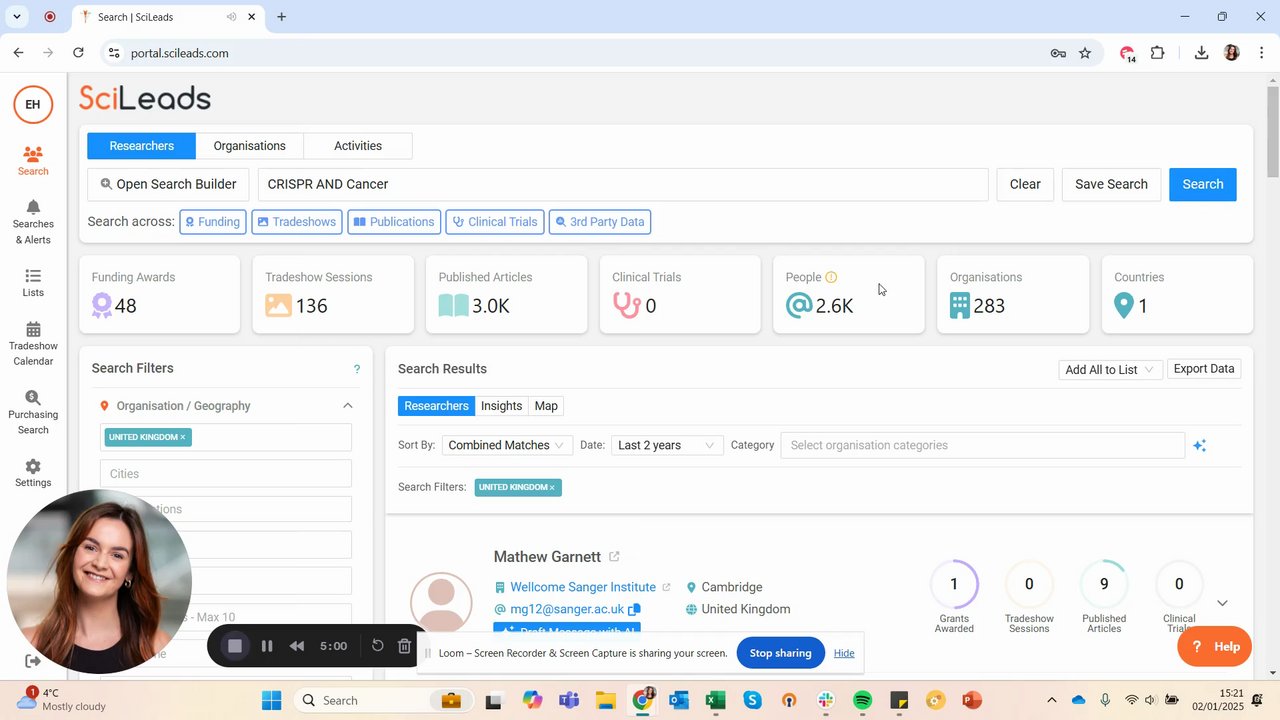Open Mathew Garnett external link icon
Viewport: 1280px width, 720px height.
coord(614,557)
